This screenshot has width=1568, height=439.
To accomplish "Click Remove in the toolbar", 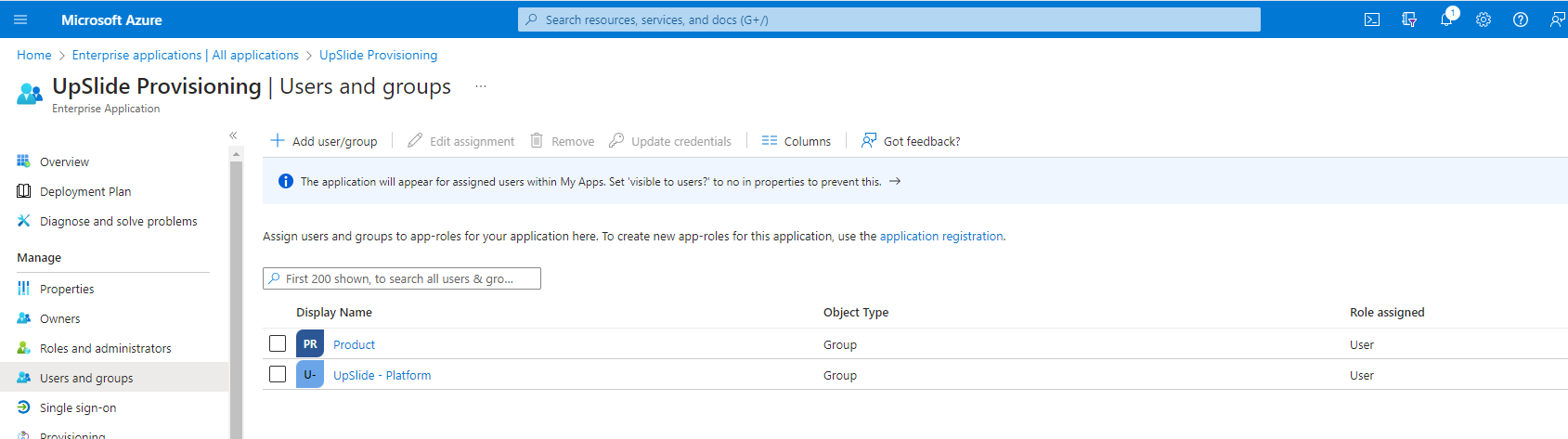I will (x=563, y=141).
